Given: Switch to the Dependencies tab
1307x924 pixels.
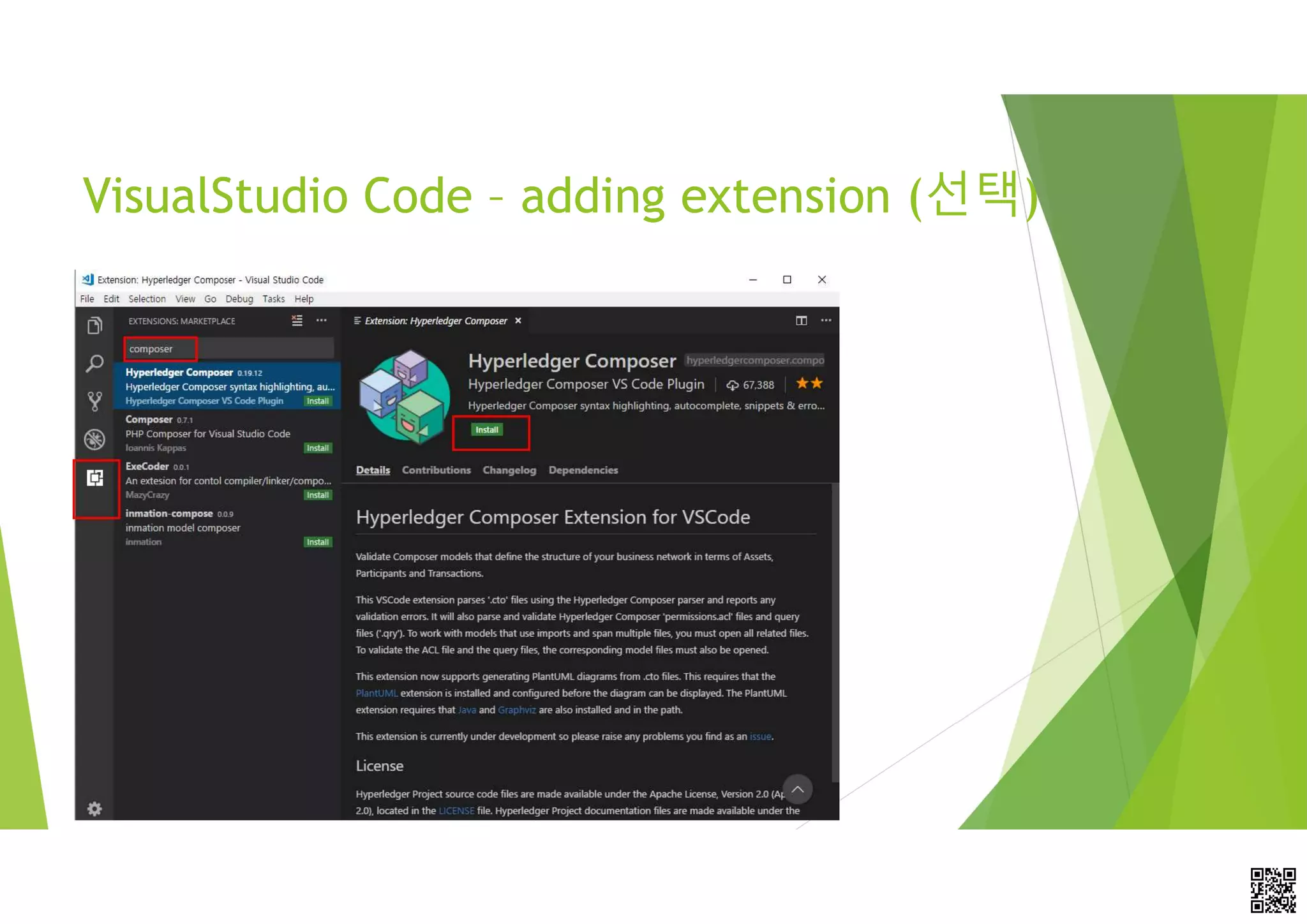Looking at the screenshot, I should pyautogui.click(x=583, y=470).
